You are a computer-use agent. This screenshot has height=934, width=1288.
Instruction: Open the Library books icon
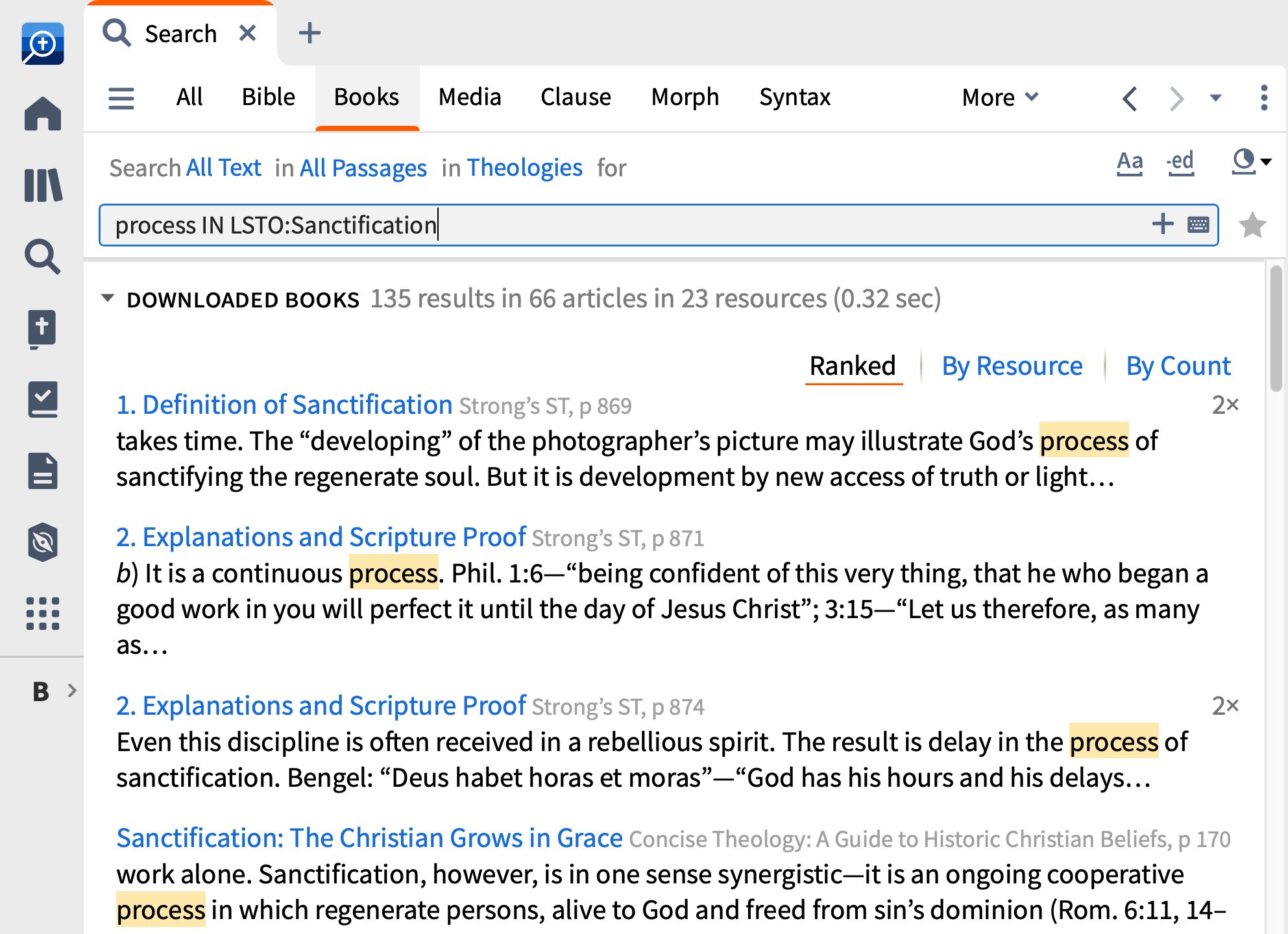click(43, 186)
